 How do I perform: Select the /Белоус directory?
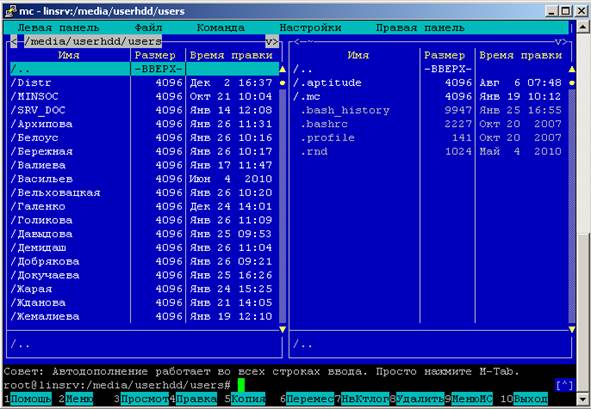pos(144,138)
